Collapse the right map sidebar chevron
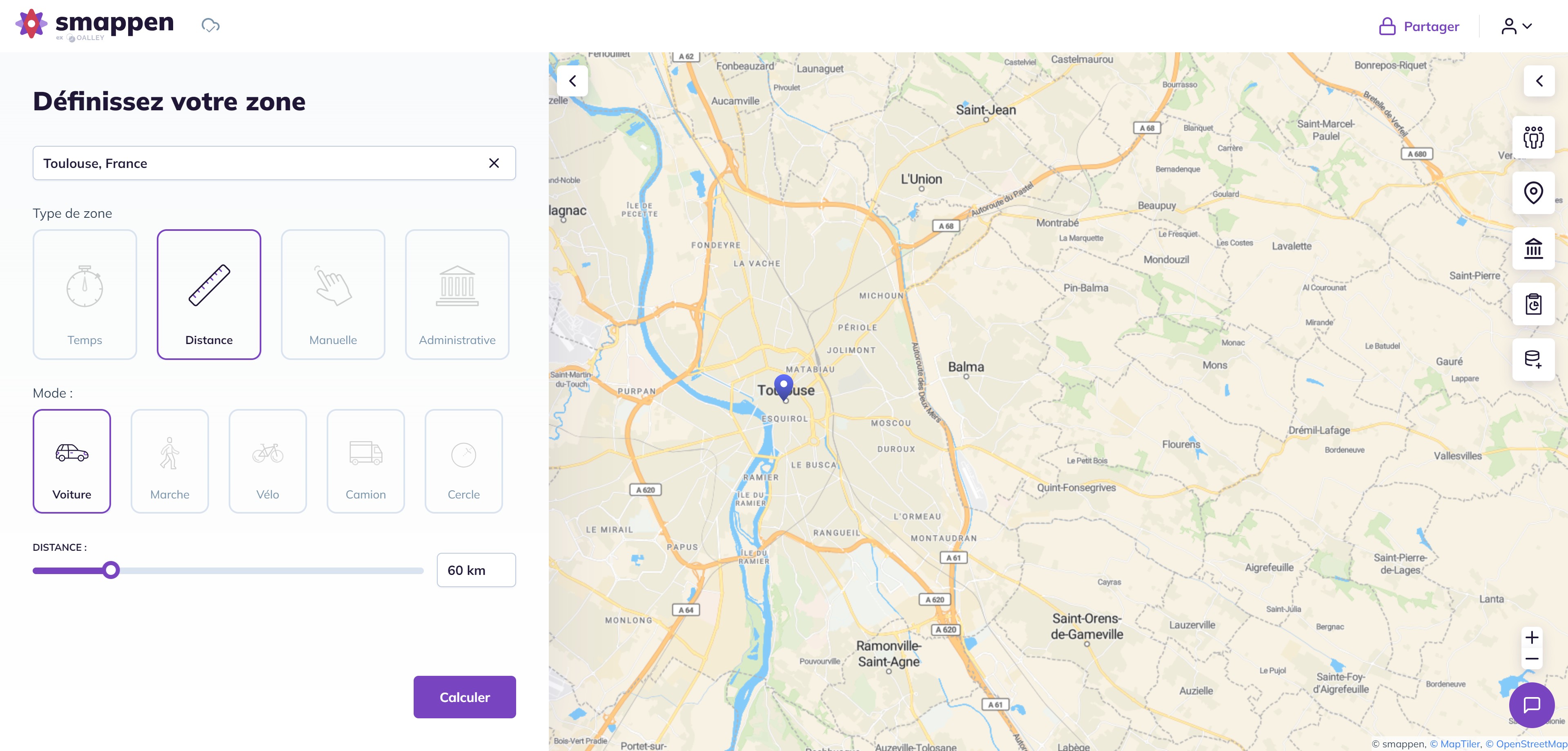 [x=1539, y=81]
